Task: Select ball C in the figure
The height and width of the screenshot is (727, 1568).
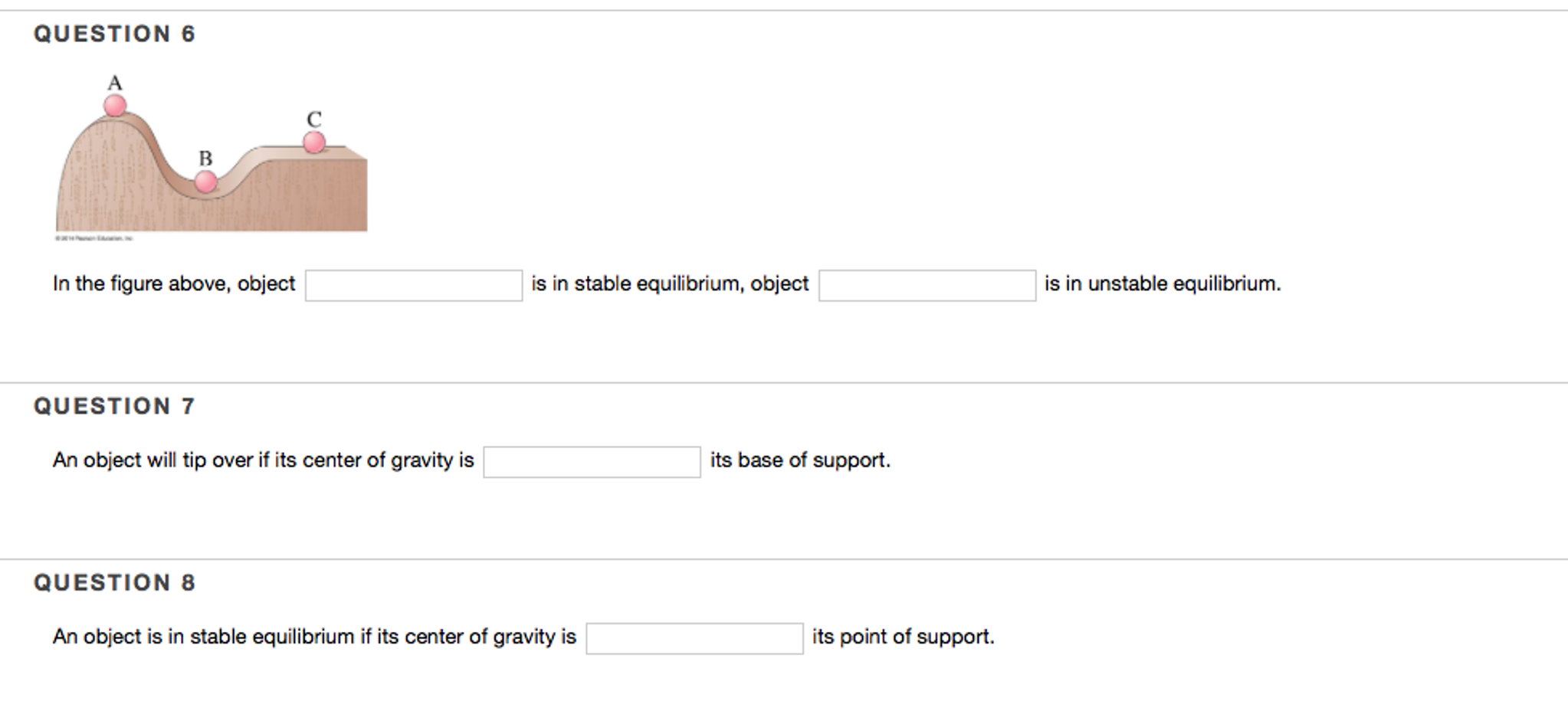Action: tap(313, 141)
